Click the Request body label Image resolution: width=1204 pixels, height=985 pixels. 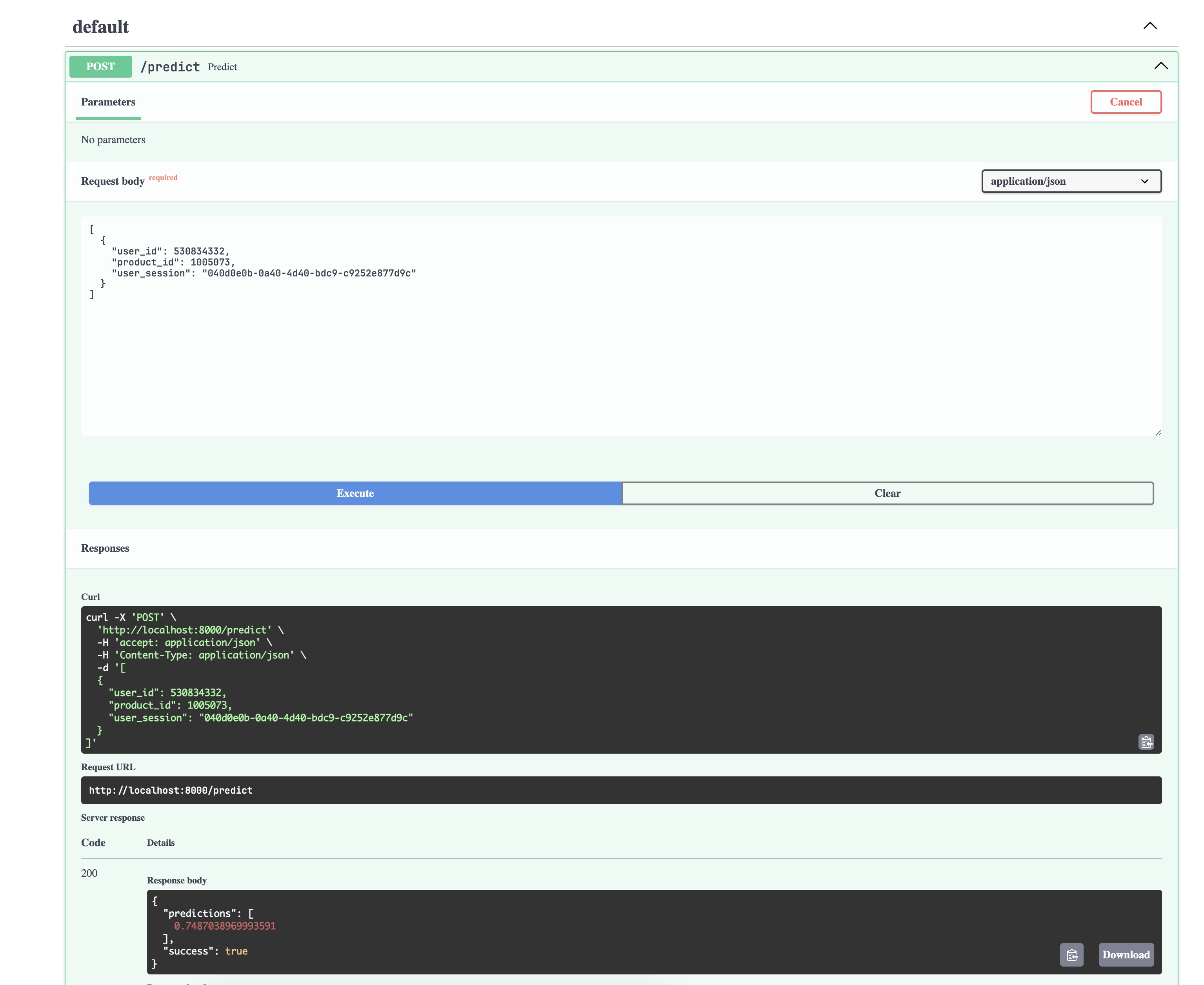point(112,181)
